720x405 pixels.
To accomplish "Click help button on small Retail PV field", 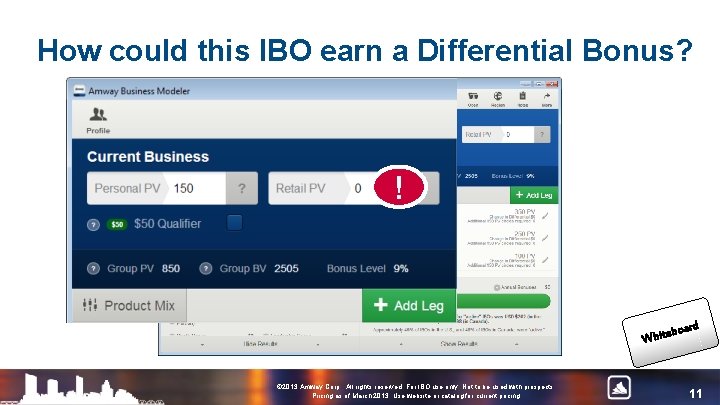I will pos(542,135).
